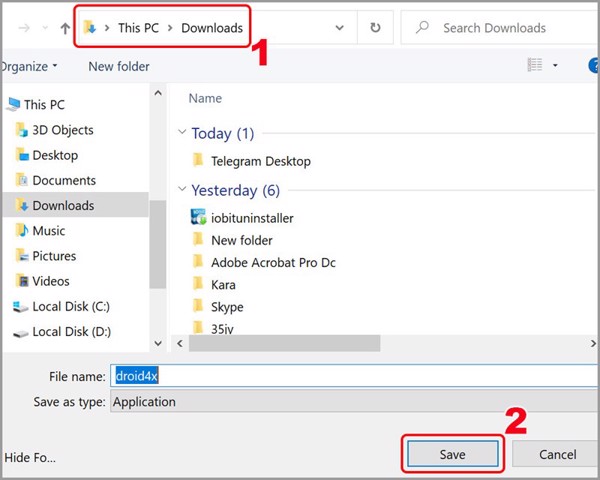Click the forward navigation arrow
Viewport: 600px width, 480px height.
tap(24, 28)
